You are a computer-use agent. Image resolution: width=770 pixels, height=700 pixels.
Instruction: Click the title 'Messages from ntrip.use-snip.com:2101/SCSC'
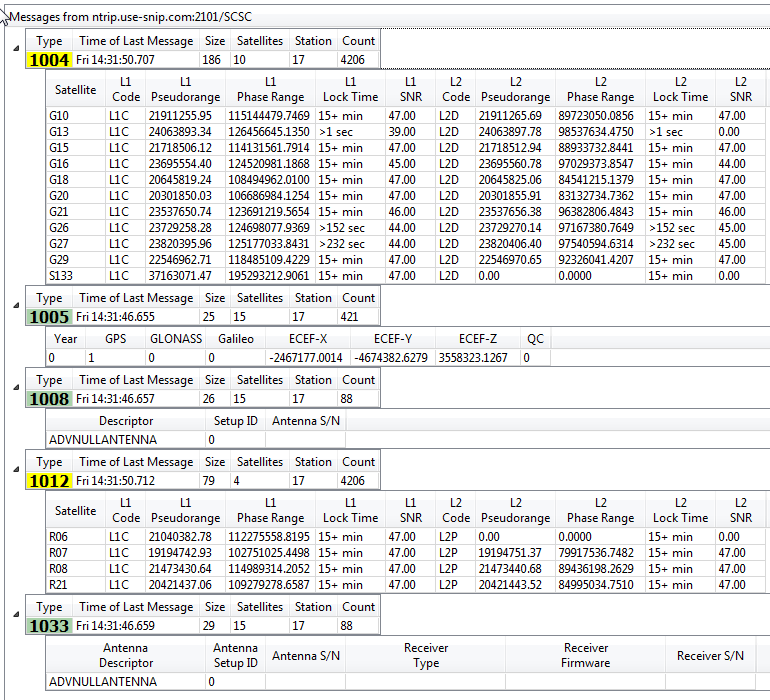coord(131,17)
